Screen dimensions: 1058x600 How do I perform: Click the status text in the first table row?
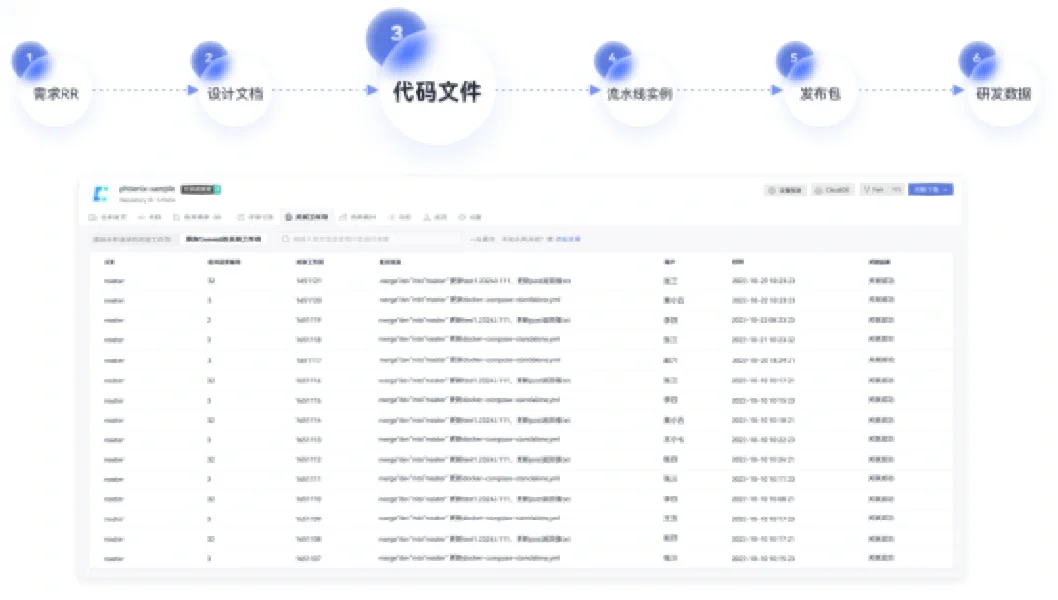(x=880, y=280)
